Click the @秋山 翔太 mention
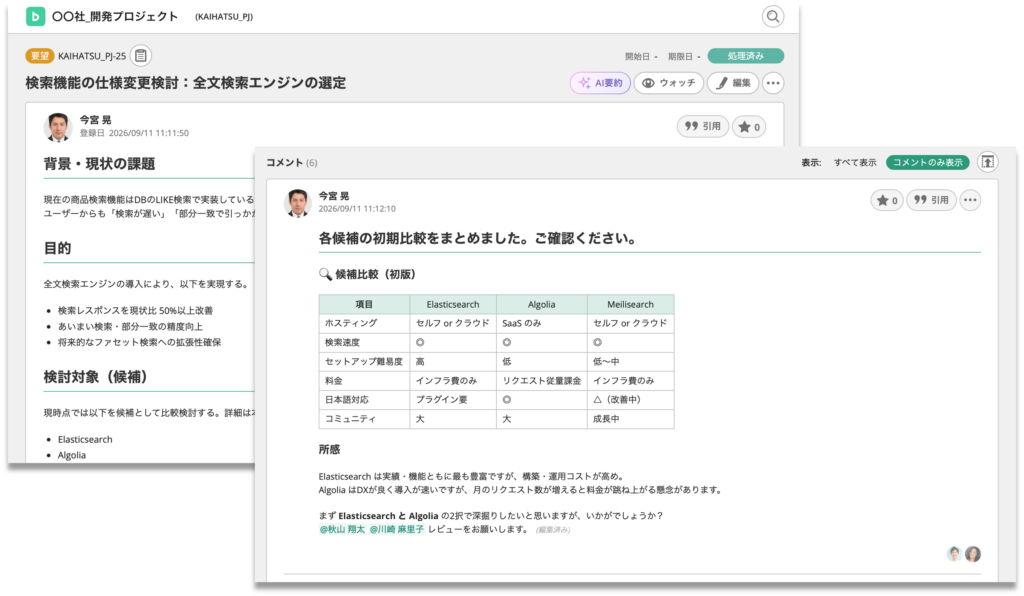 point(342,529)
